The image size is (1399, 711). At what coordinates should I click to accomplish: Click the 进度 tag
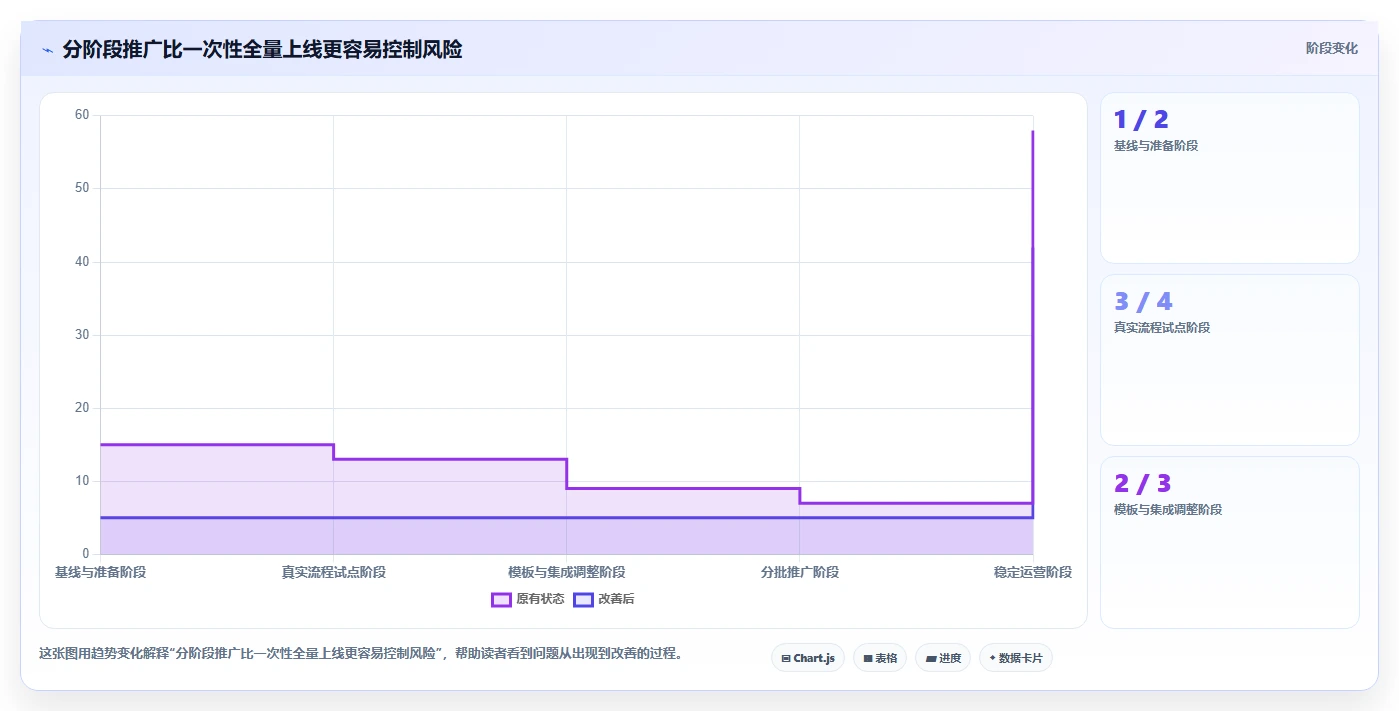[x=943, y=658]
